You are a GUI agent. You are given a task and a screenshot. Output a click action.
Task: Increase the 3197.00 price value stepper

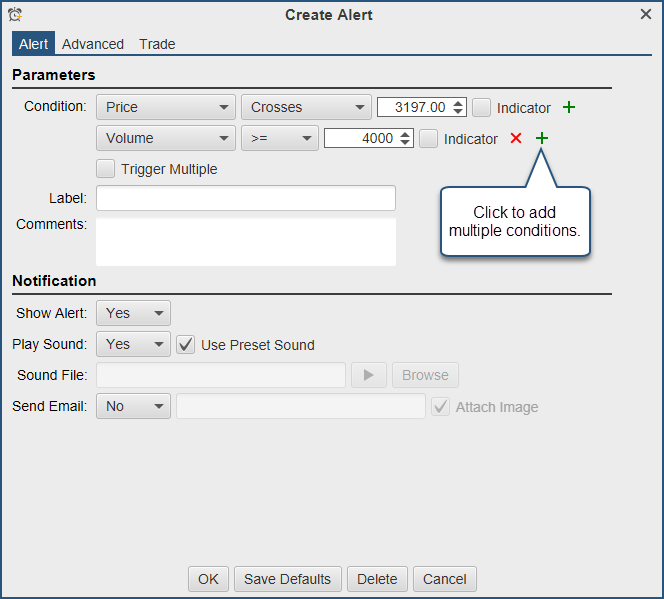(459, 103)
